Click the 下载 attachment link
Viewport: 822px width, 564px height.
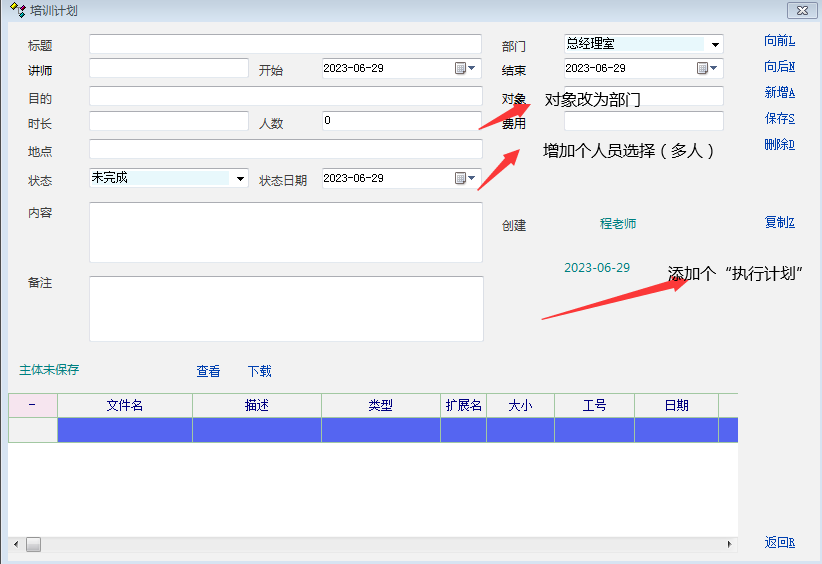point(259,372)
